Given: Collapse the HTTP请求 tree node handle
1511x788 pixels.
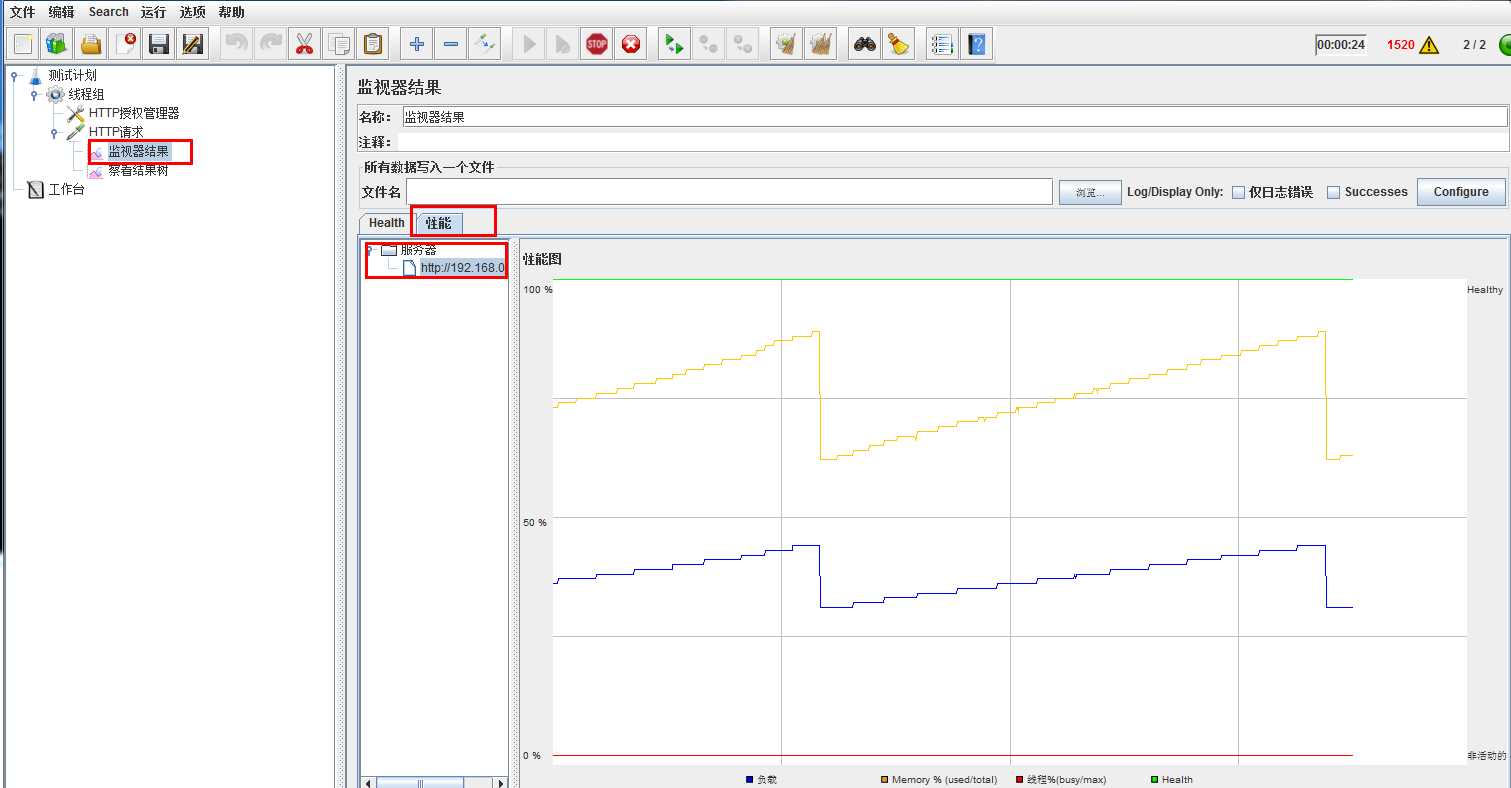Looking at the screenshot, I should pyautogui.click(x=54, y=132).
